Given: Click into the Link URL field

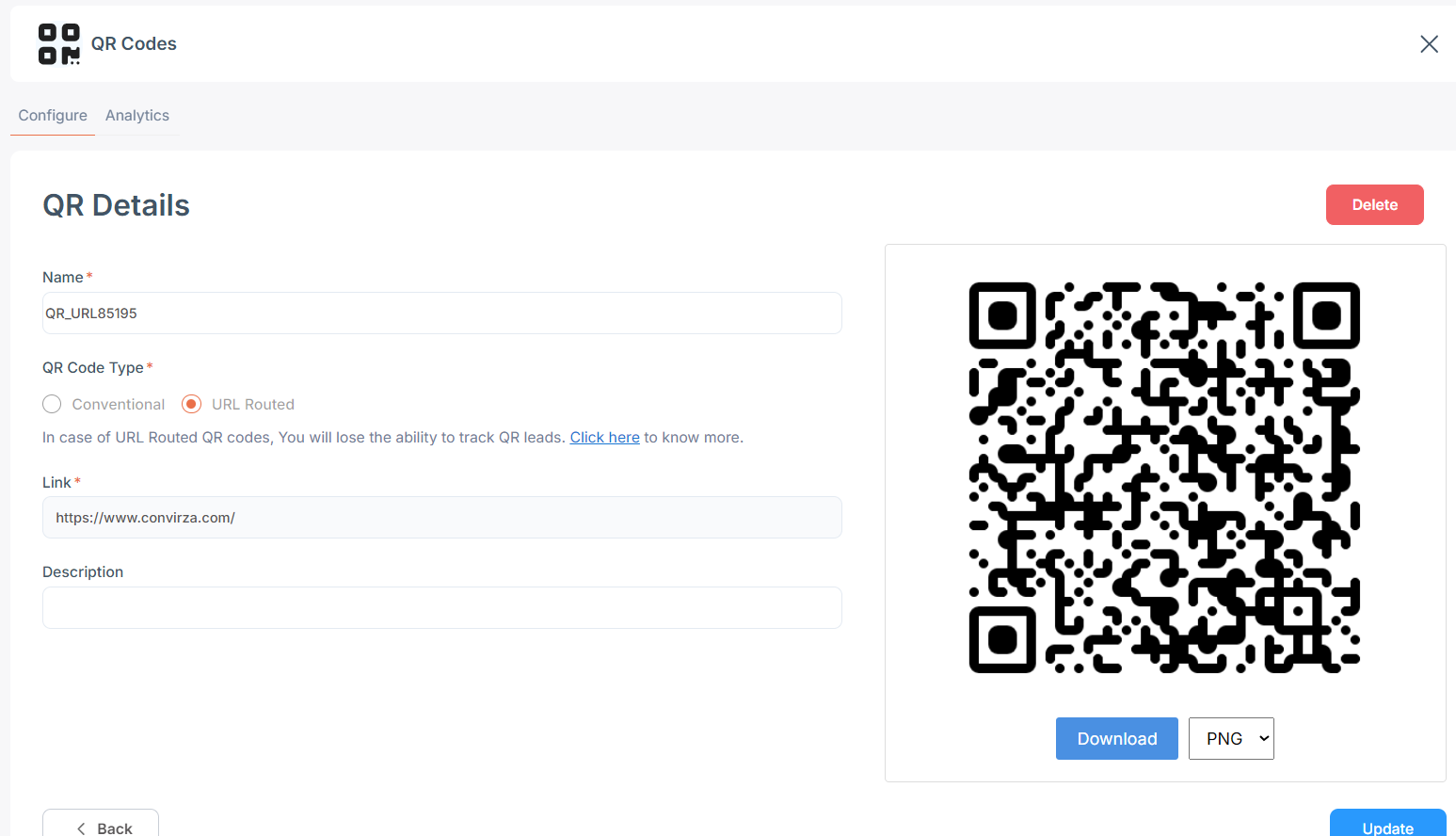Looking at the screenshot, I should tap(441, 518).
